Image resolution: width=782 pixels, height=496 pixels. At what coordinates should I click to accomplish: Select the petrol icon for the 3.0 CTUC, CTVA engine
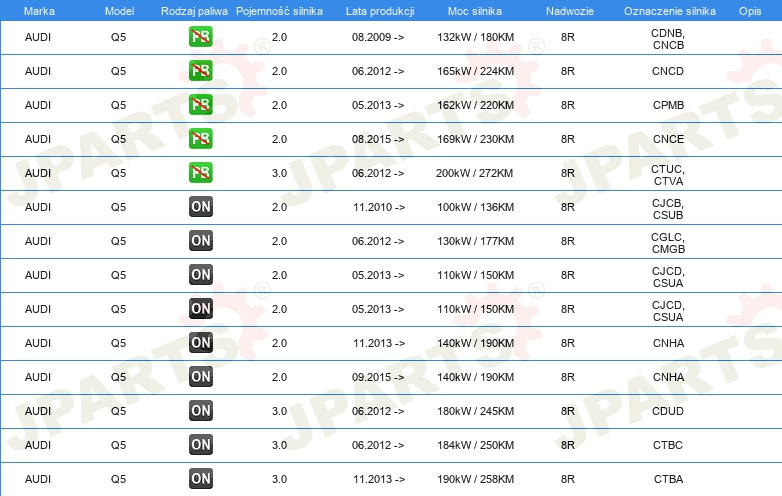[x=200, y=172]
